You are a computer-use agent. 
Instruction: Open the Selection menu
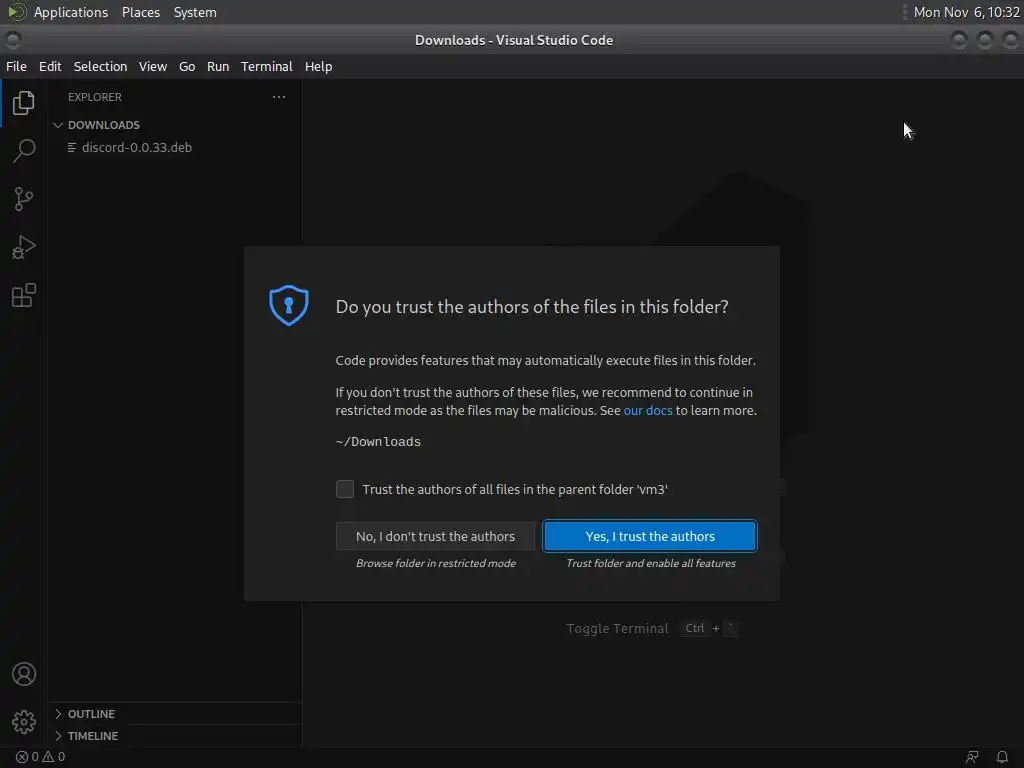coord(101,67)
